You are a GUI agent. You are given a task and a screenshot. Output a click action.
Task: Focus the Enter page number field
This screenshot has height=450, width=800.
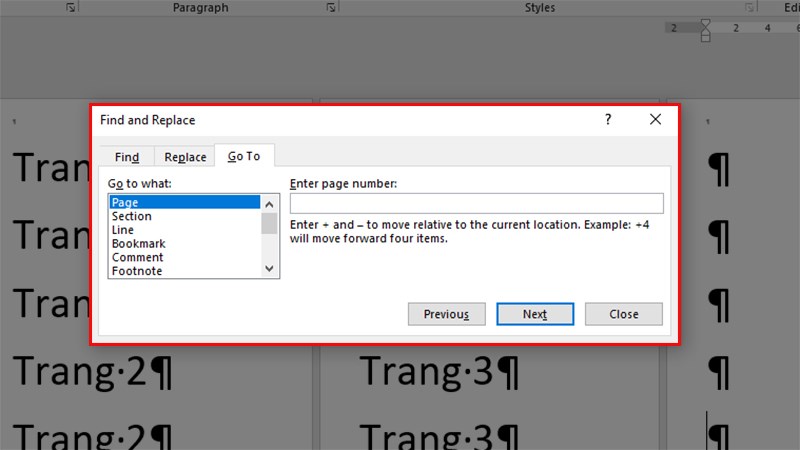point(477,203)
